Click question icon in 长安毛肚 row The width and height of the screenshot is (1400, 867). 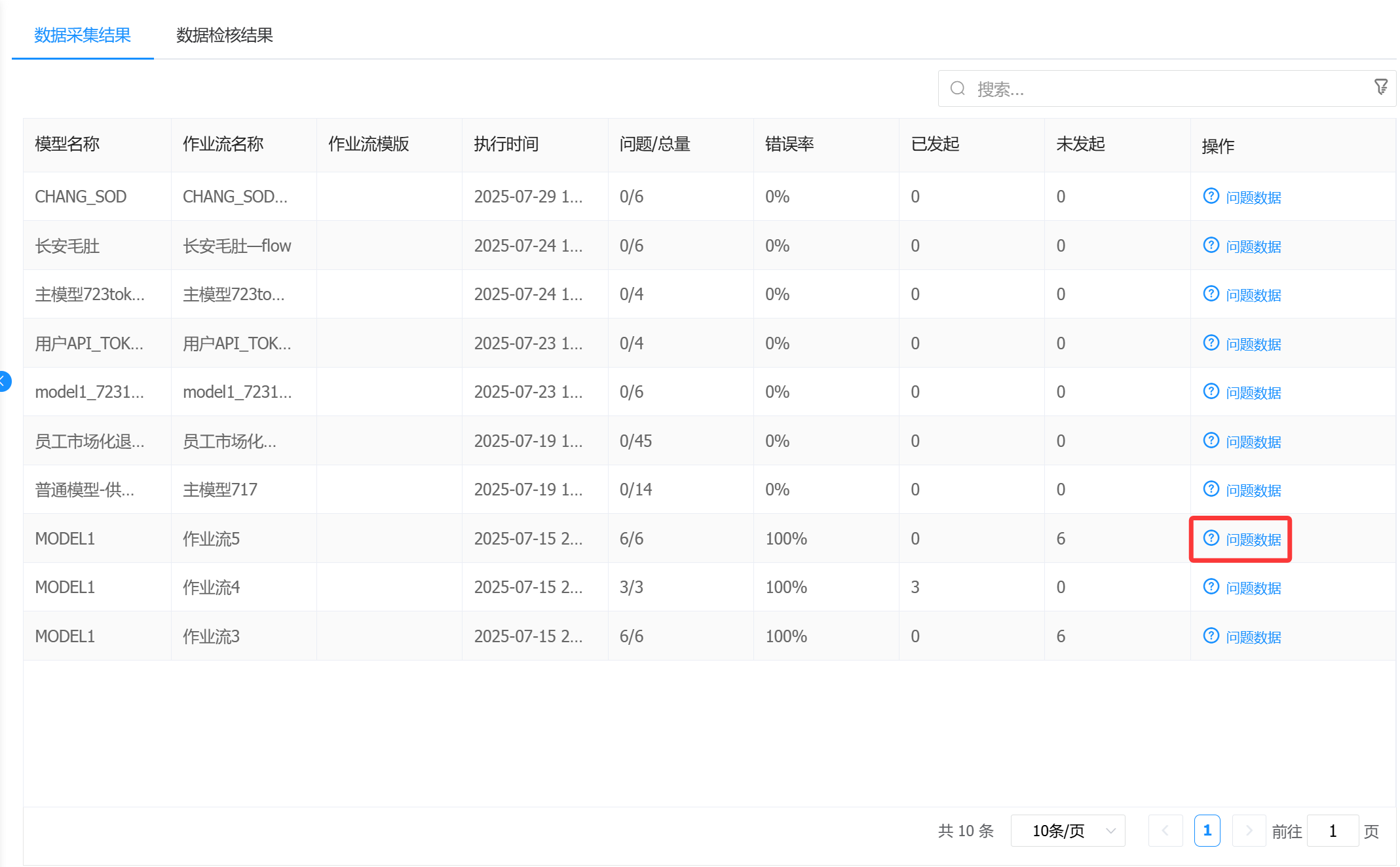coord(1211,245)
